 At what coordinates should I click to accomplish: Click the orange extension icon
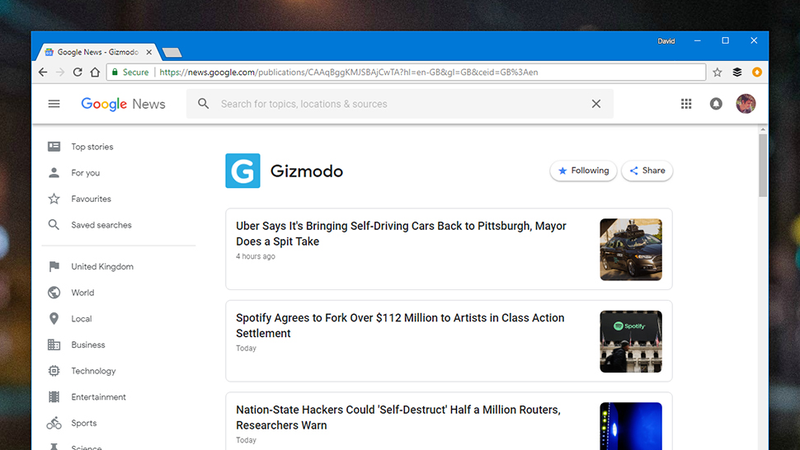[x=757, y=72]
